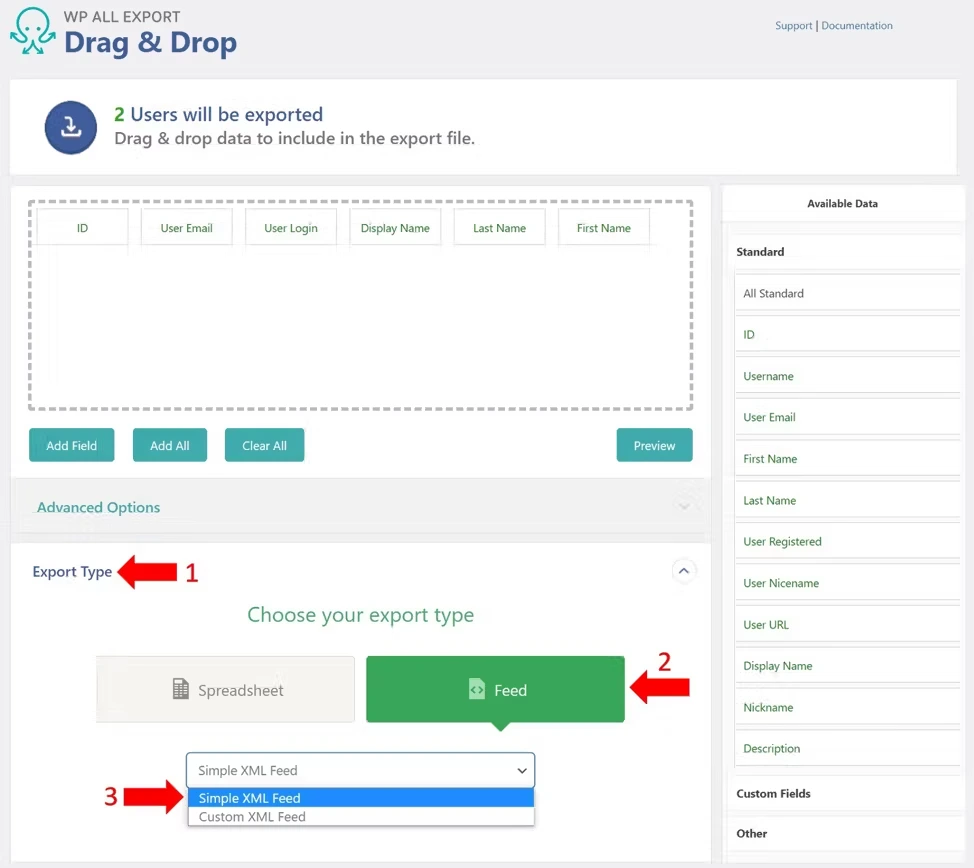Screen dimensions: 974x868
Task: Click the User Email field in drop area
Action: pyautogui.click(x=186, y=228)
